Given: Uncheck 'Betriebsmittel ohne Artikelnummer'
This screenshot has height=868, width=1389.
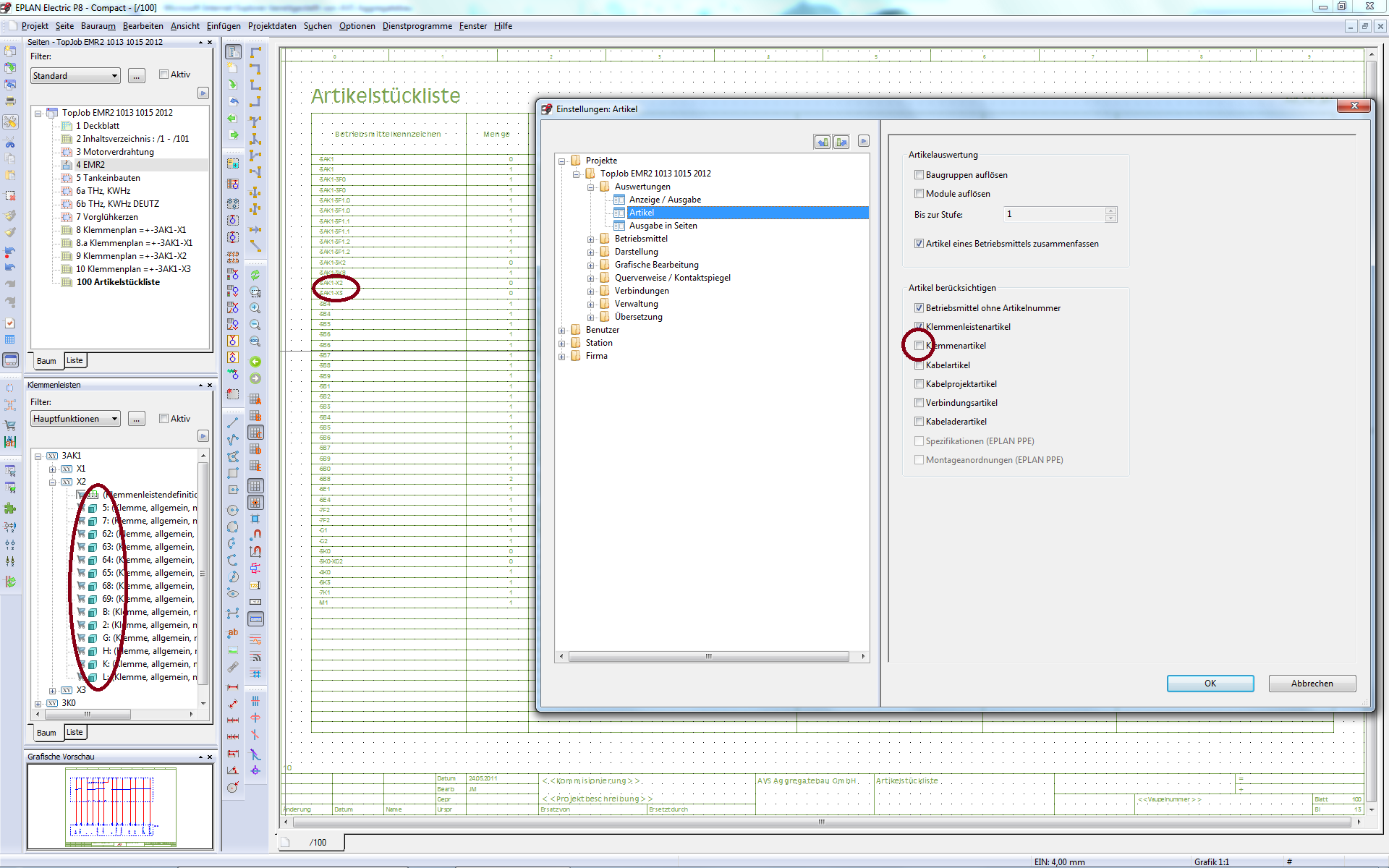Looking at the screenshot, I should click(919, 308).
